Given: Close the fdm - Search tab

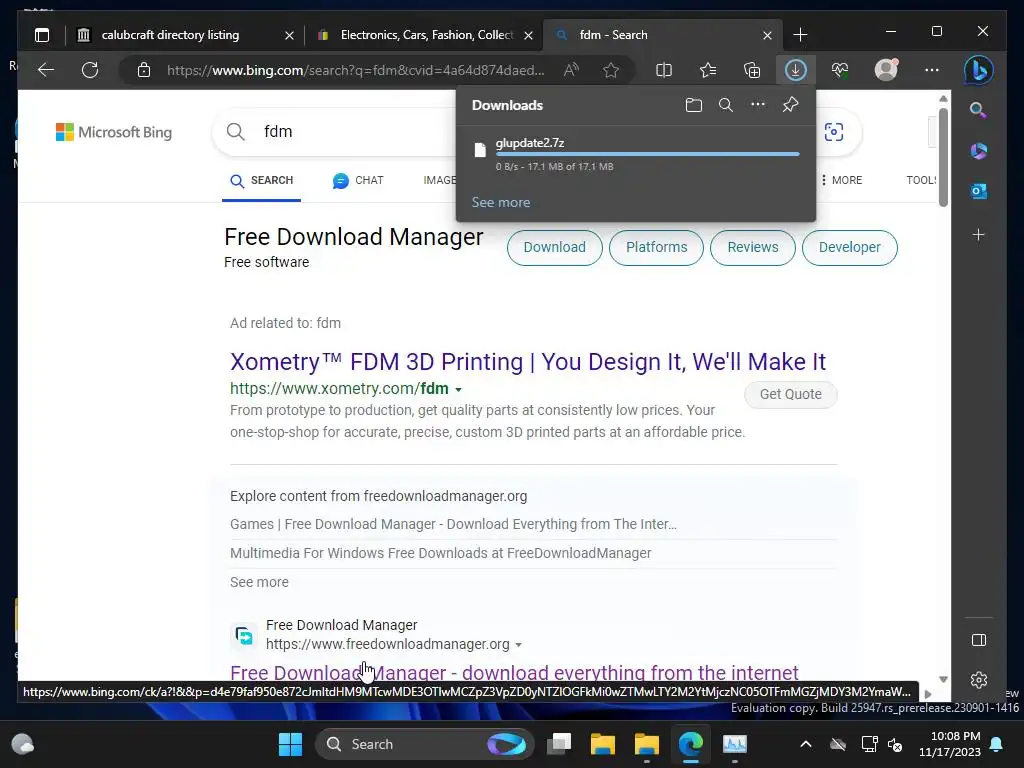Looking at the screenshot, I should [767, 35].
